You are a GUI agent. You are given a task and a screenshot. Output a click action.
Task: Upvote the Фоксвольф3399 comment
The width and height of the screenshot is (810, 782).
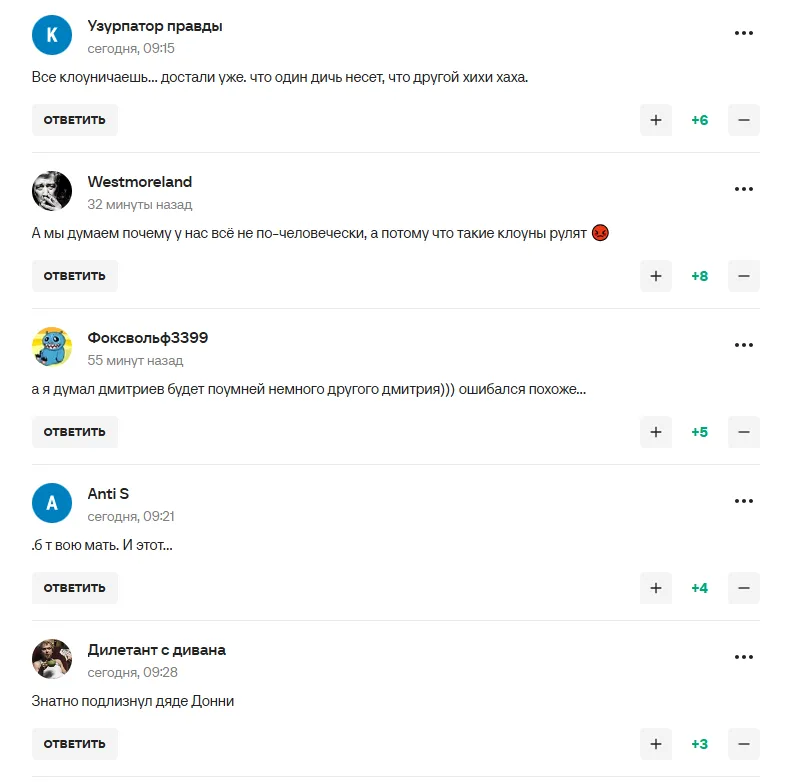pyautogui.click(x=656, y=432)
